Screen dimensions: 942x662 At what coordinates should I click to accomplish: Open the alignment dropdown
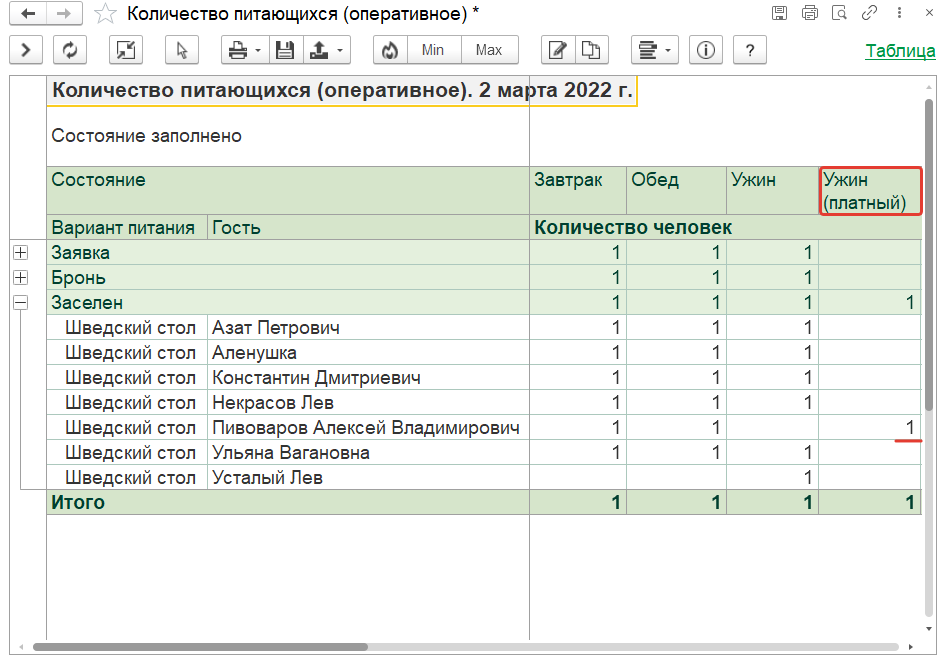[x=655, y=50]
